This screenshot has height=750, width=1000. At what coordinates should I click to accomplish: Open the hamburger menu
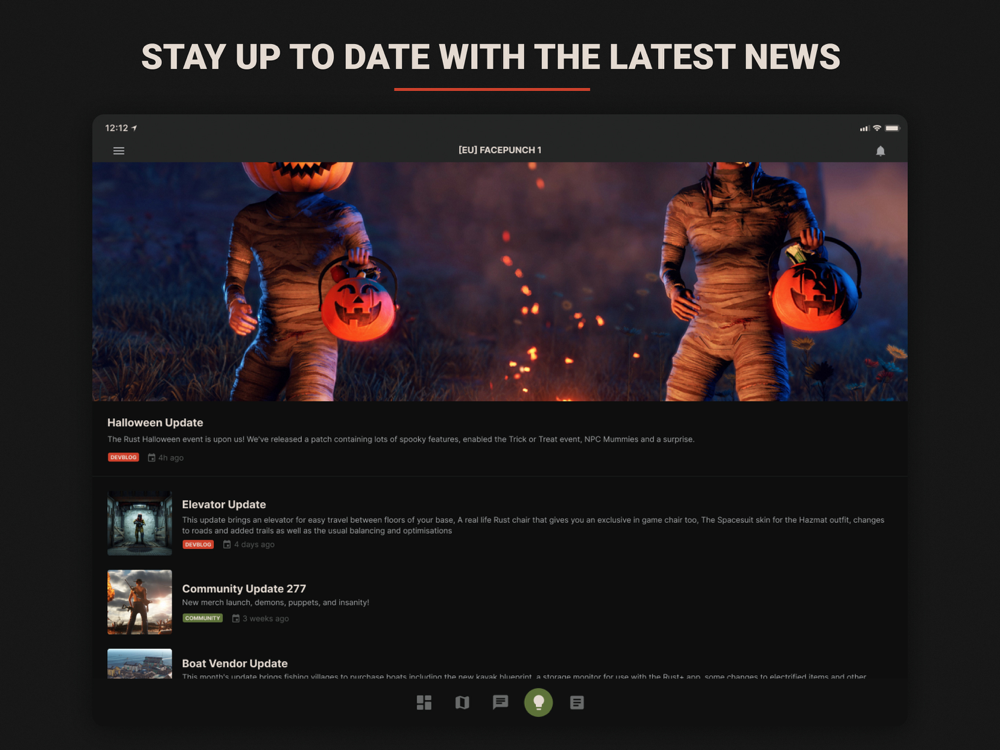tap(119, 151)
